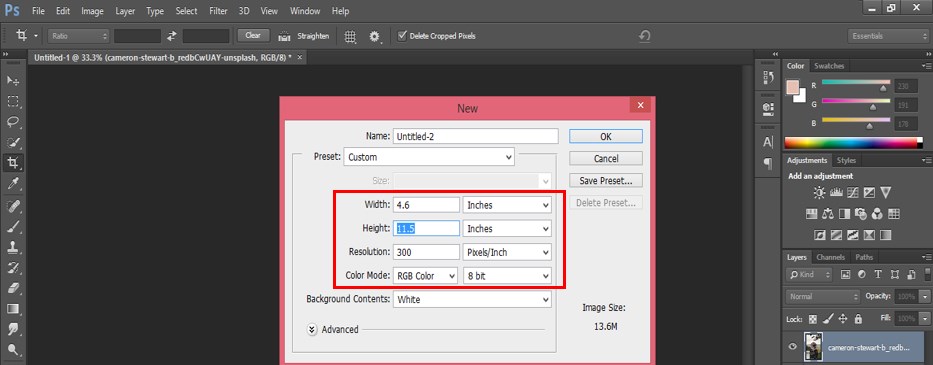
Task: Add a Black & White adjustment
Action: (x=844, y=213)
